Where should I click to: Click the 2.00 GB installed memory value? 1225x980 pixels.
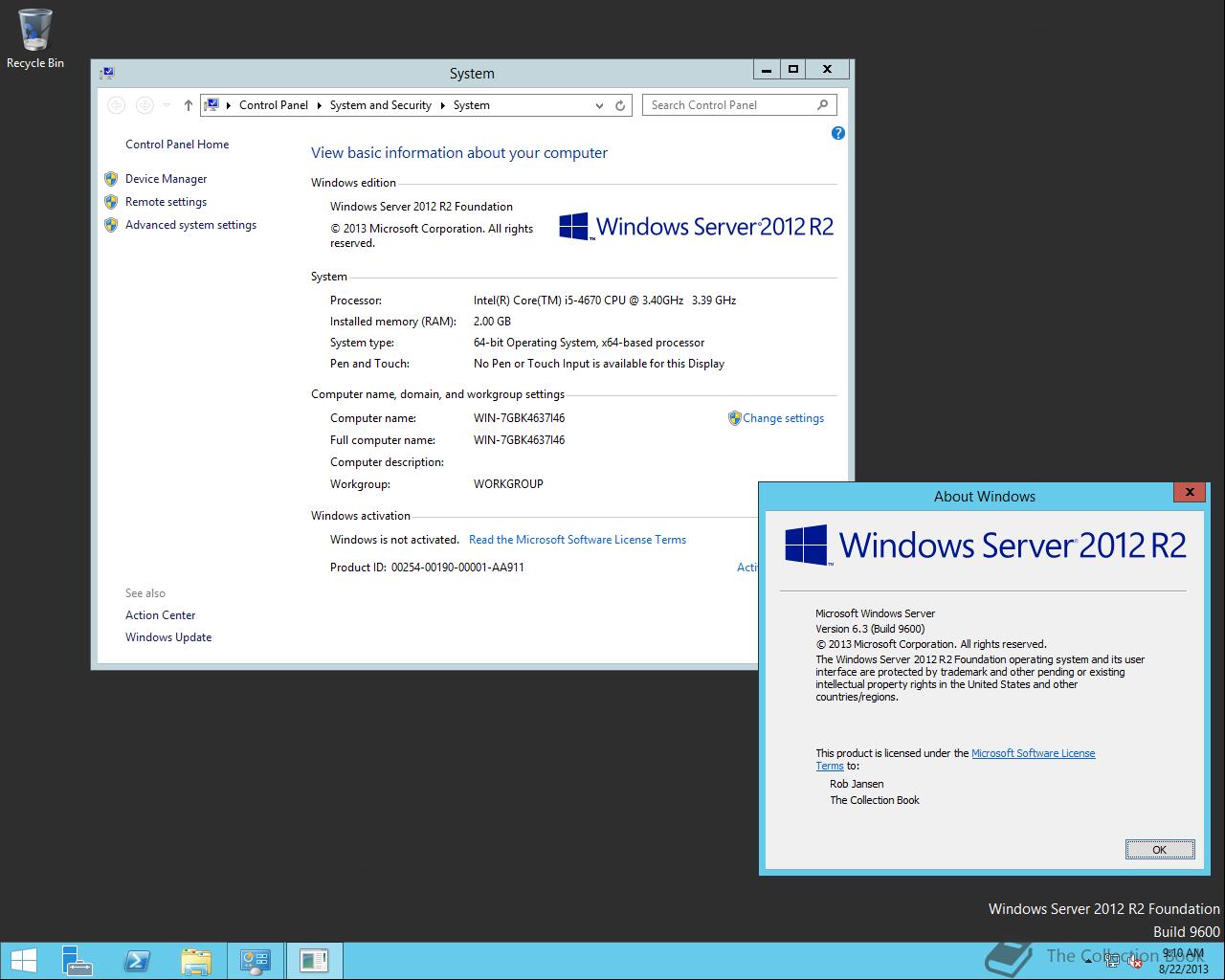(492, 322)
